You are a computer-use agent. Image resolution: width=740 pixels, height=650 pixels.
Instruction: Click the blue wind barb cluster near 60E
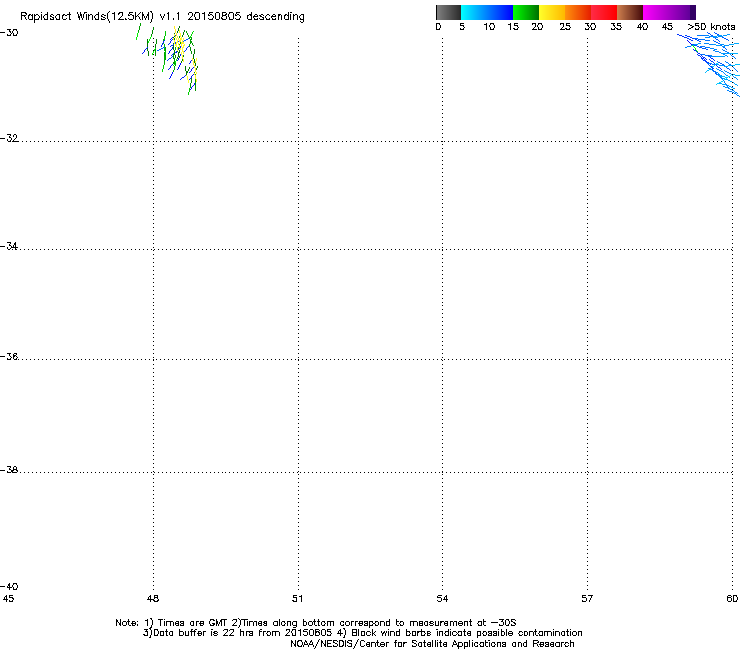[709, 64]
